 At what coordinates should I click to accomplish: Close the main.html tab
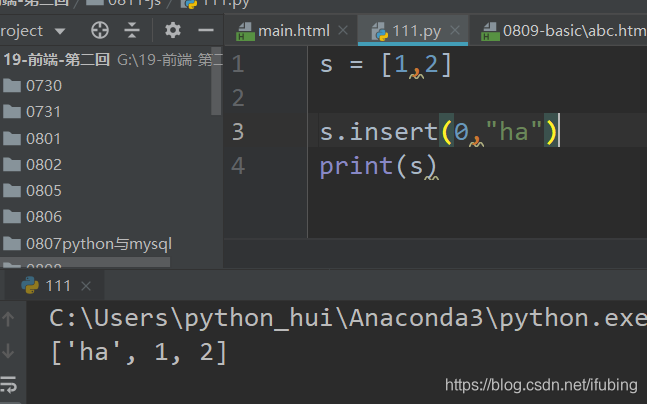pyautogui.click(x=343, y=30)
